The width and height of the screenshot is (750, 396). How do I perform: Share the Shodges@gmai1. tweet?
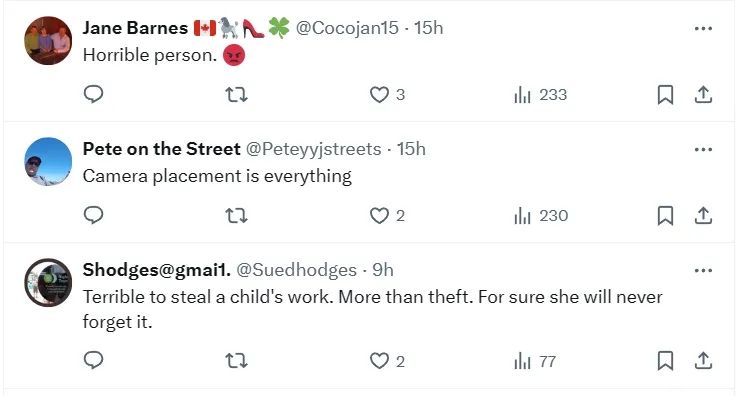pos(703,361)
